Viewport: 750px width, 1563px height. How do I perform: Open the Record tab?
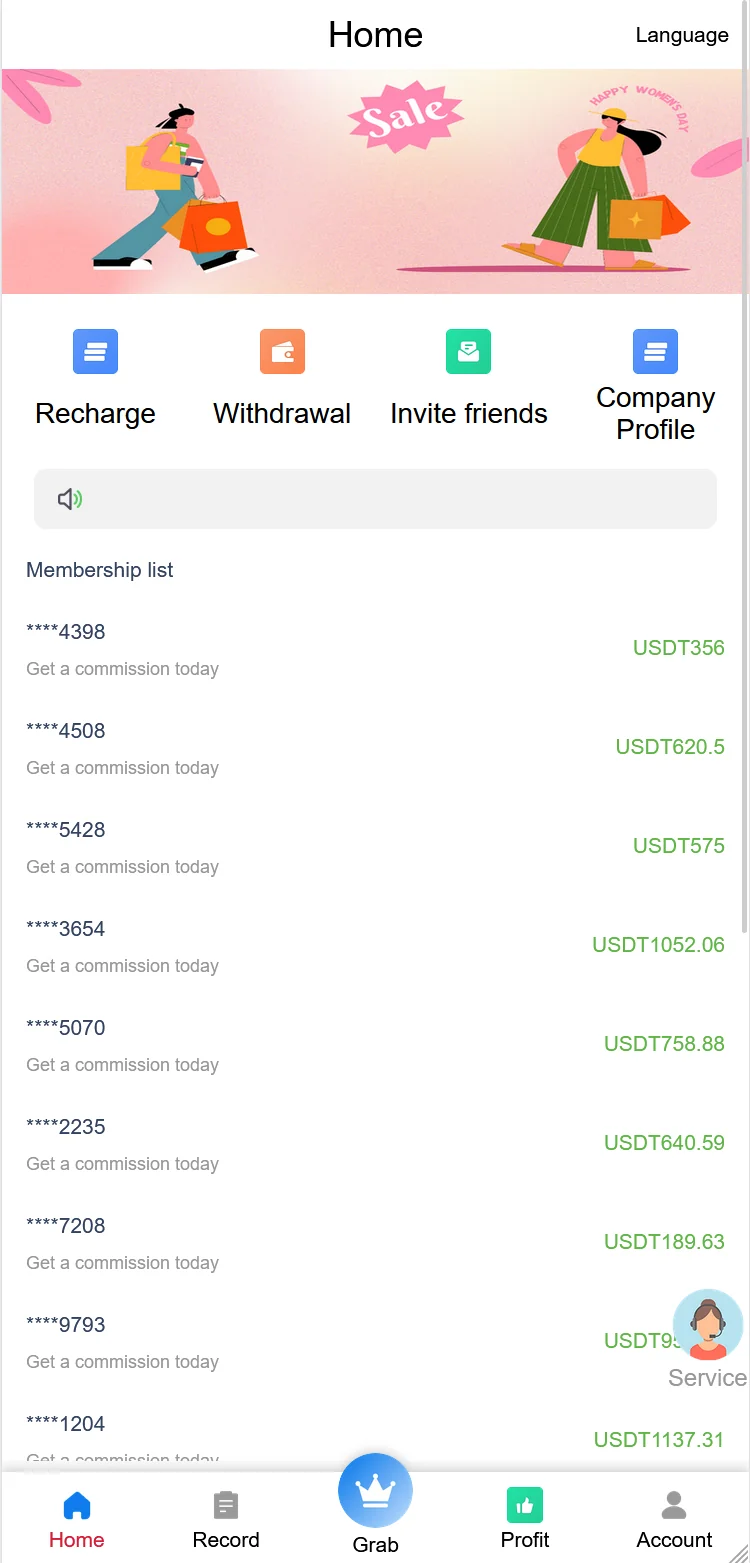click(226, 1518)
